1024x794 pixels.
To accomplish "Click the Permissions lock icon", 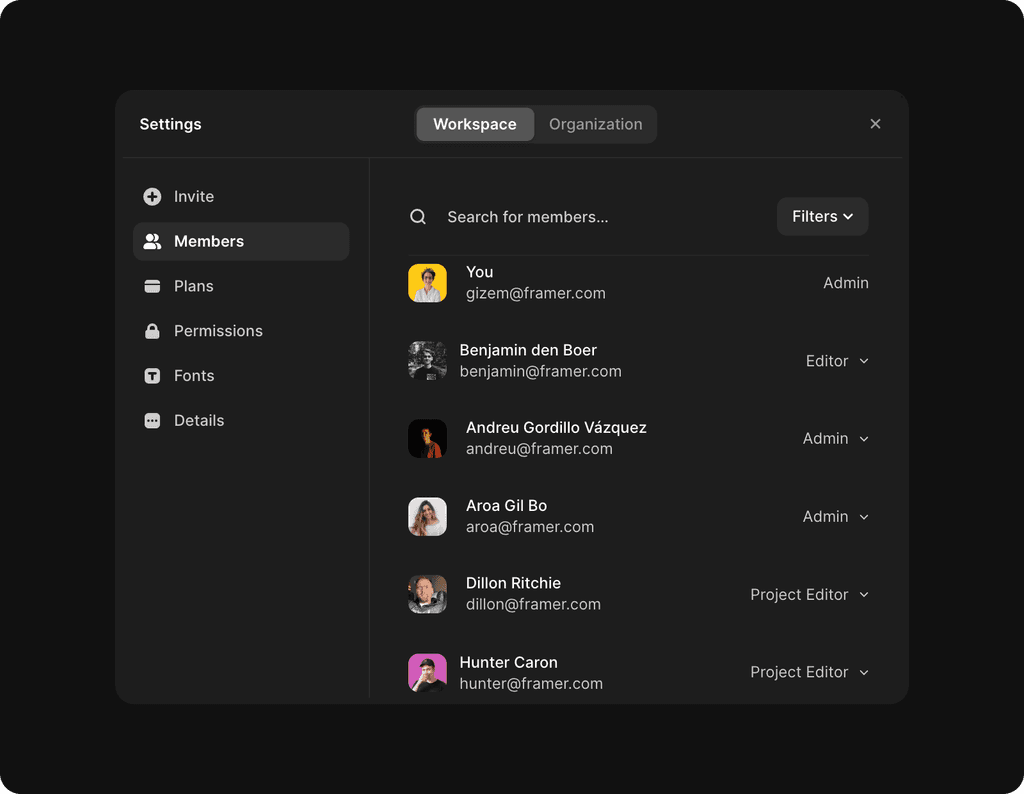I will [152, 331].
